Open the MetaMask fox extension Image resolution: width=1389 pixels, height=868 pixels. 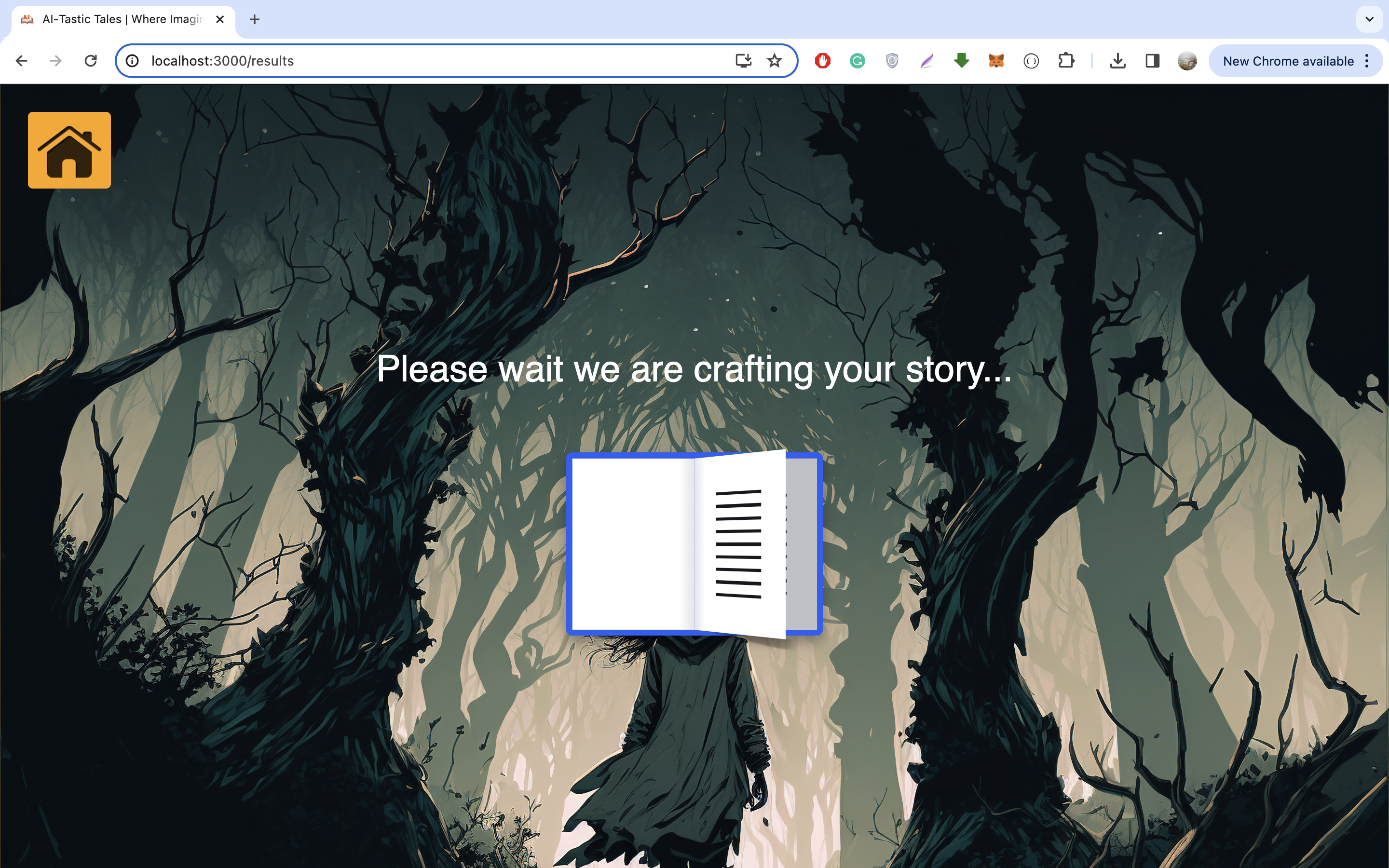[996, 61]
